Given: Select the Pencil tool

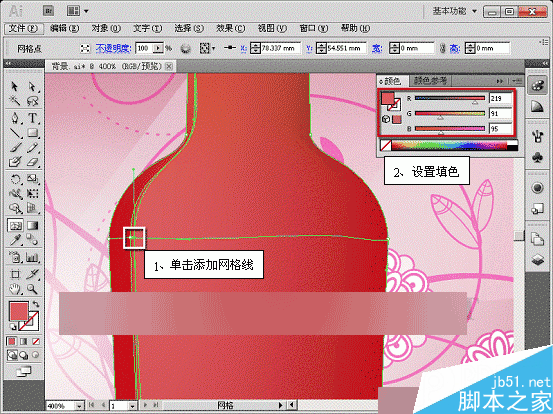Looking at the screenshot, I should tap(32, 147).
